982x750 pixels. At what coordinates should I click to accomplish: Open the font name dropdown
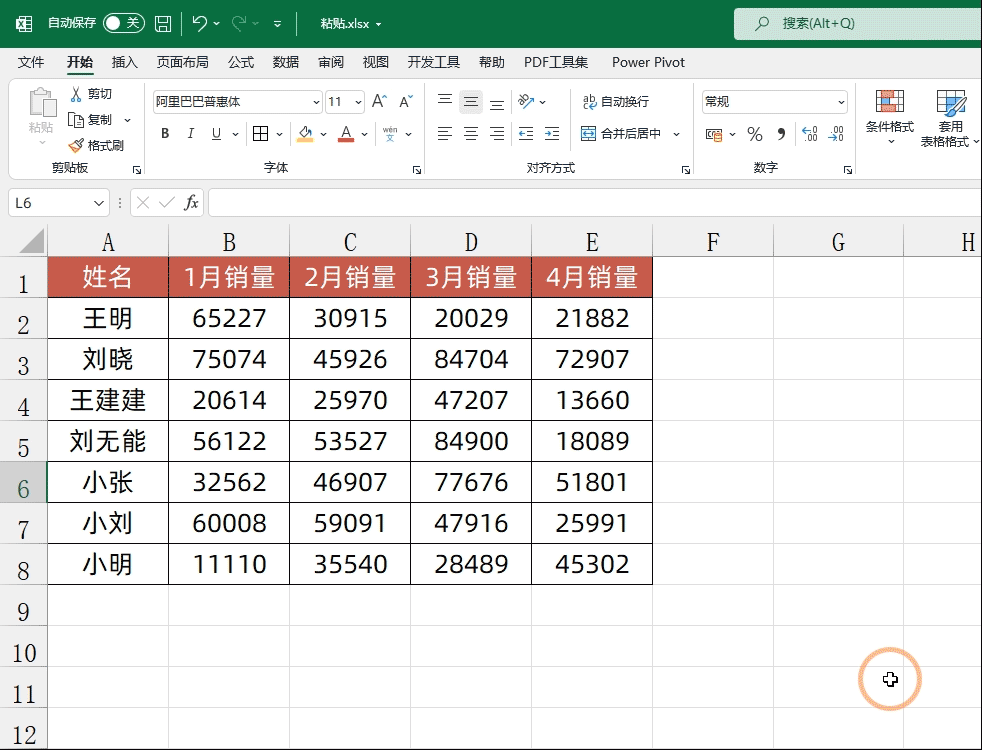coord(317,102)
